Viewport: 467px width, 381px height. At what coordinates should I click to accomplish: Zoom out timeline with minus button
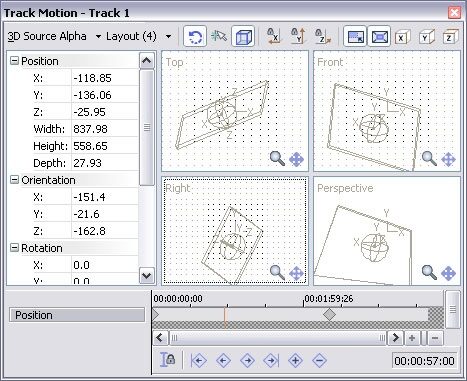(x=435, y=338)
